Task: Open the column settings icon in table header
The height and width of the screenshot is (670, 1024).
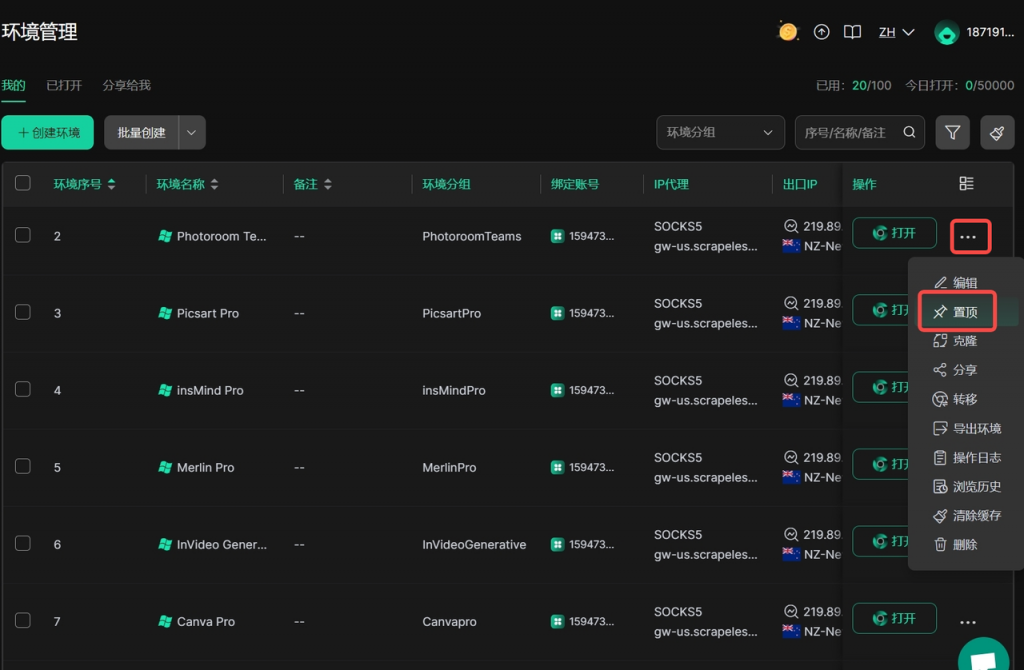Action: pos(967,183)
